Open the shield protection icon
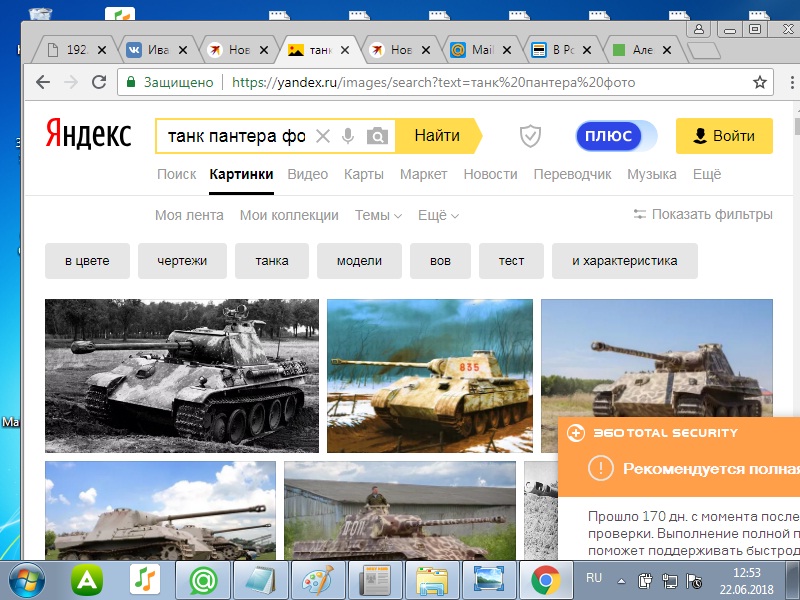The width and height of the screenshot is (800, 600). 530,136
